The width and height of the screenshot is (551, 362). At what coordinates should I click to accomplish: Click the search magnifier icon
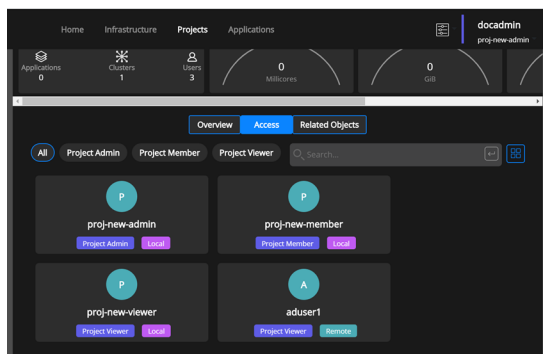tap(298, 154)
